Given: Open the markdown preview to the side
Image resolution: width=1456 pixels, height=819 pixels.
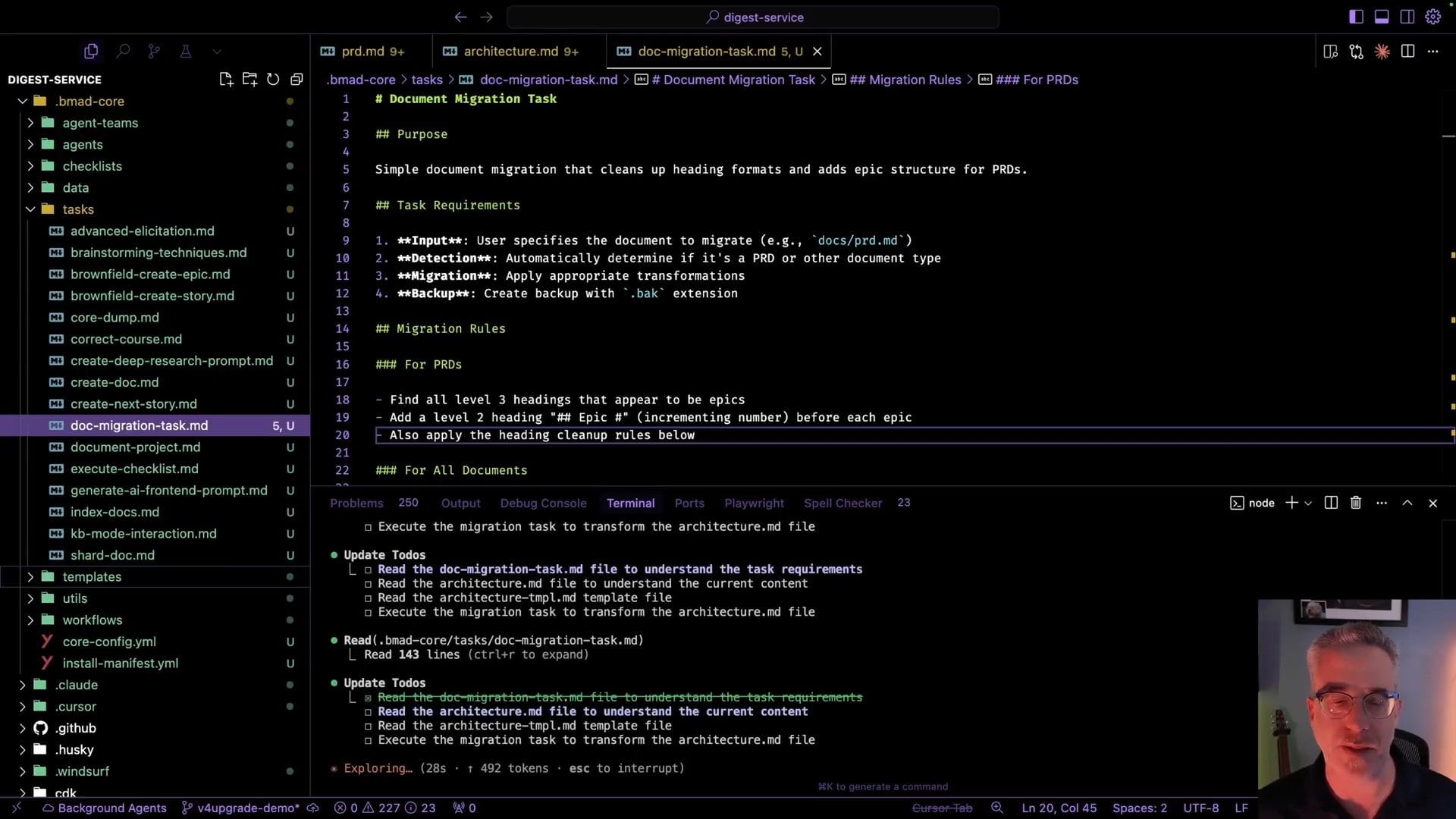Looking at the screenshot, I should (x=1330, y=52).
